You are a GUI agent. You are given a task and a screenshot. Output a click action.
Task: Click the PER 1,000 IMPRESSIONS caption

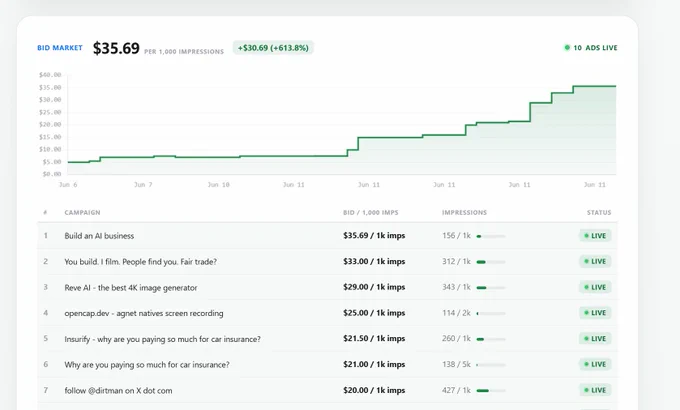click(x=184, y=52)
